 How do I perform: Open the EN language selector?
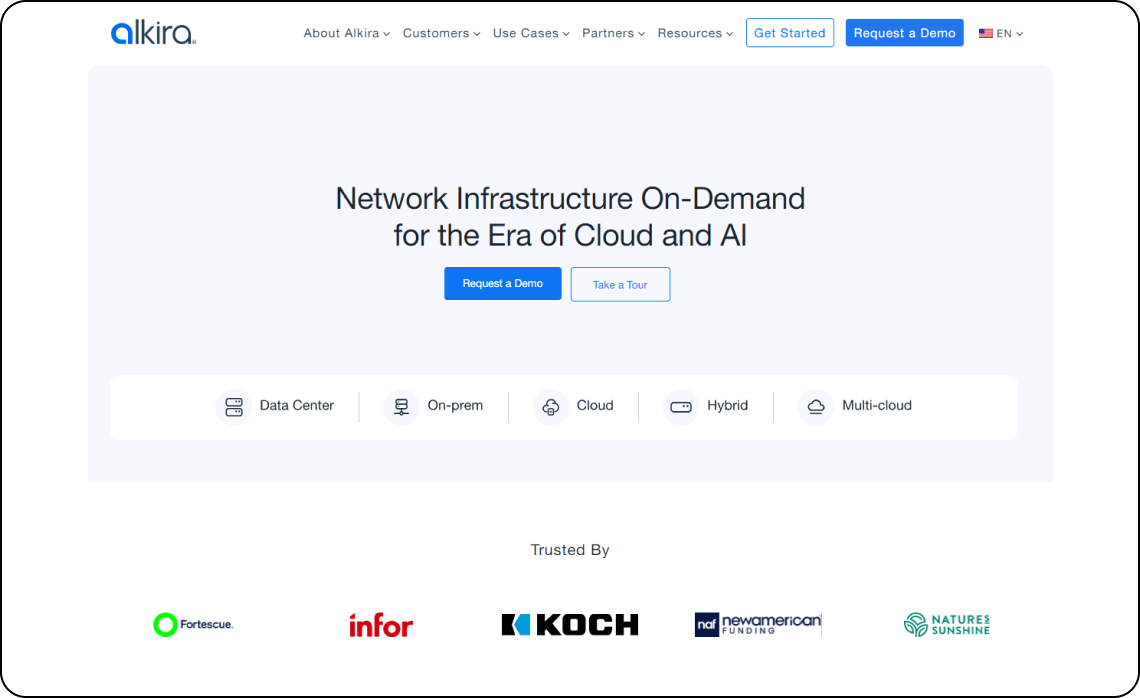tap(1001, 33)
